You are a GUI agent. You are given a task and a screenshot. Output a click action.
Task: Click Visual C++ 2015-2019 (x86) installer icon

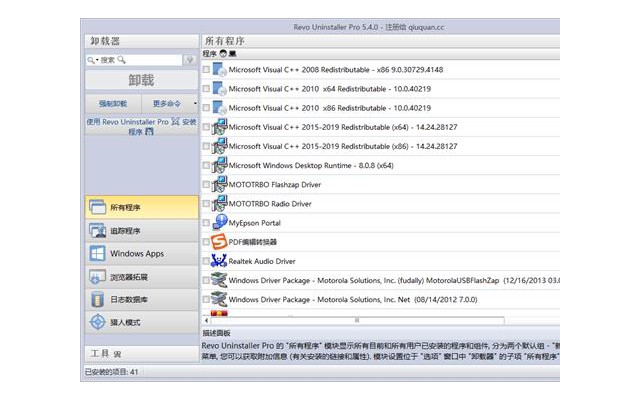click(x=219, y=146)
